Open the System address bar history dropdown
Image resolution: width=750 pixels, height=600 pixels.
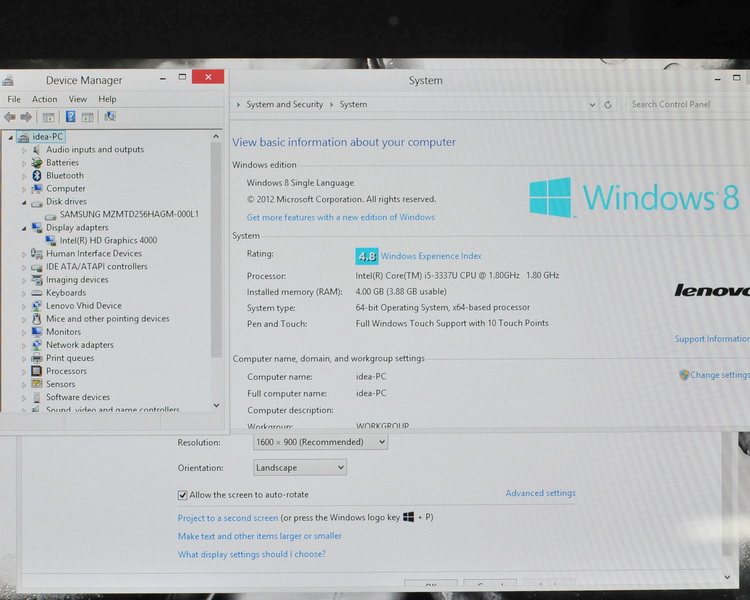coord(592,104)
